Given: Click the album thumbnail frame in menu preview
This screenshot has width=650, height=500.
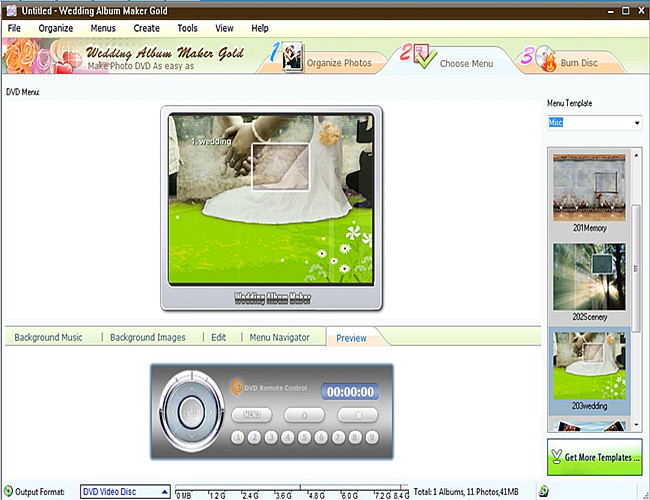Looking at the screenshot, I should [x=281, y=167].
